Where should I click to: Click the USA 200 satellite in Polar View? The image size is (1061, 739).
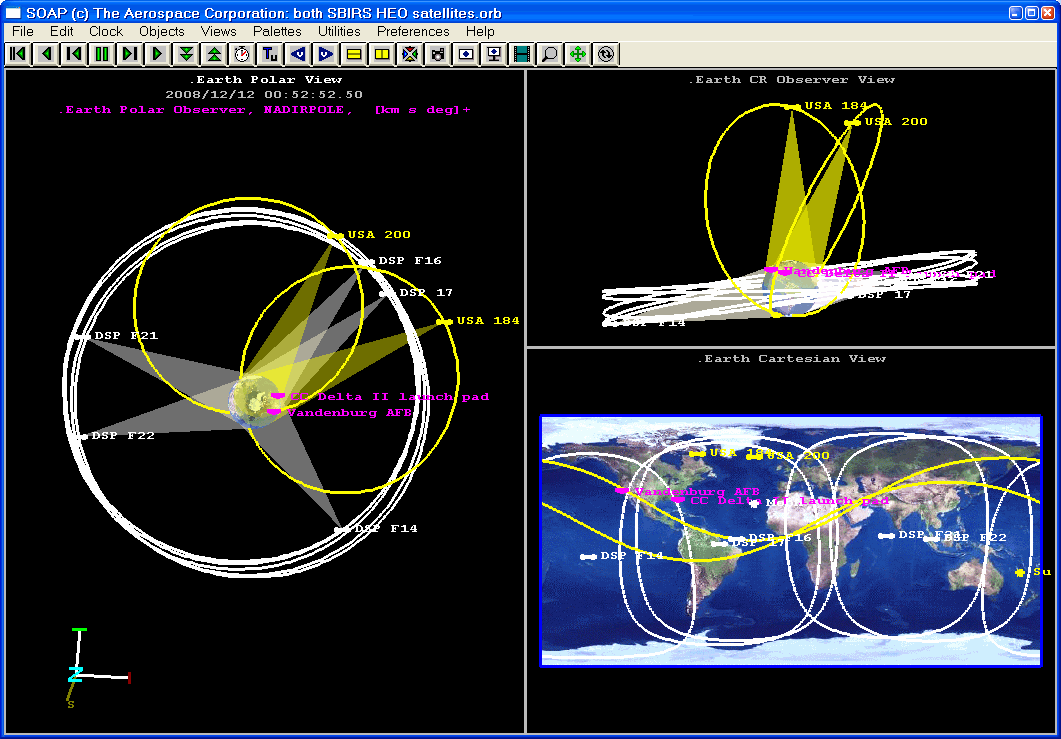click(x=335, y=236)
